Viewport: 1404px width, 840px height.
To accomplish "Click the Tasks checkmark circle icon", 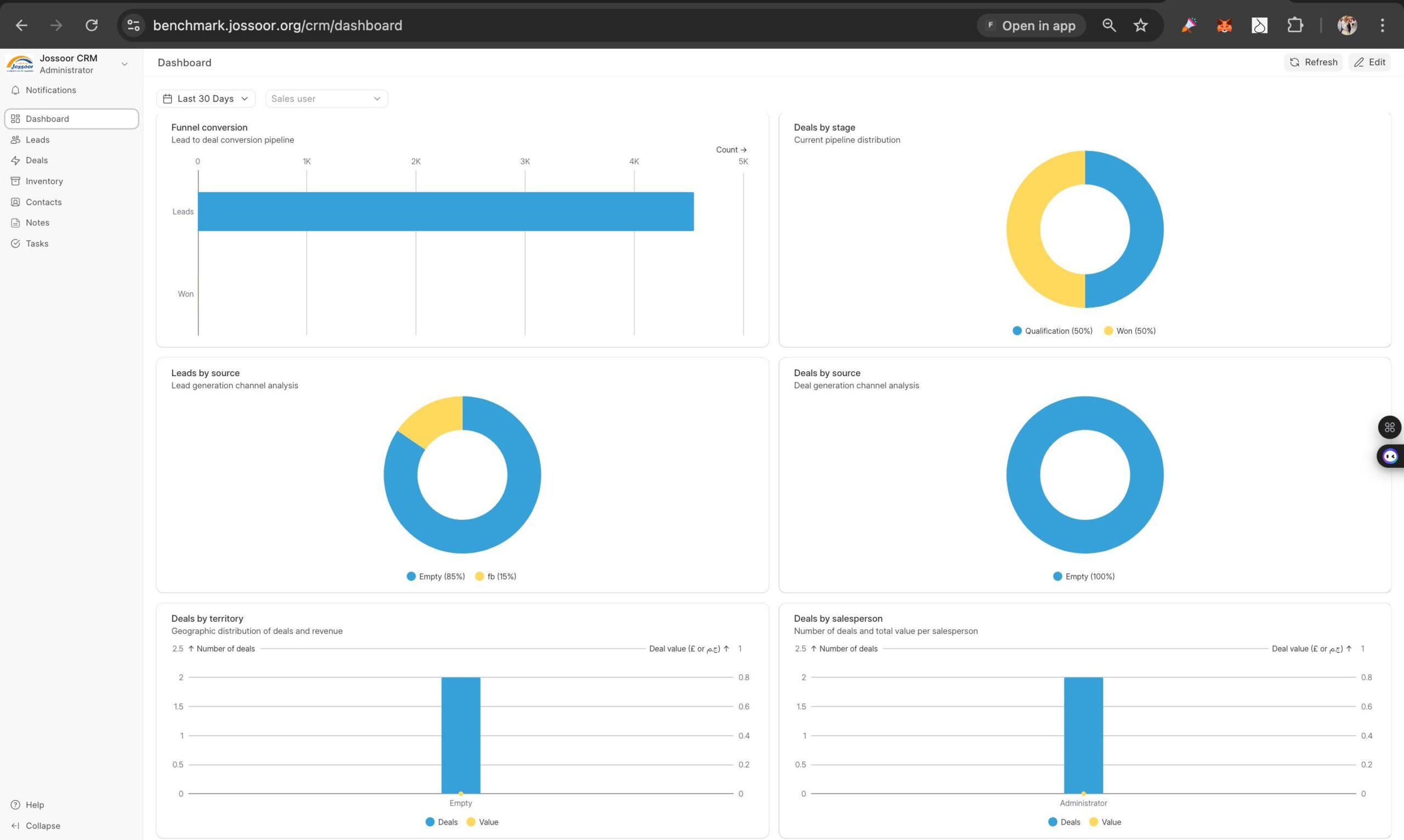I will 15,243.
